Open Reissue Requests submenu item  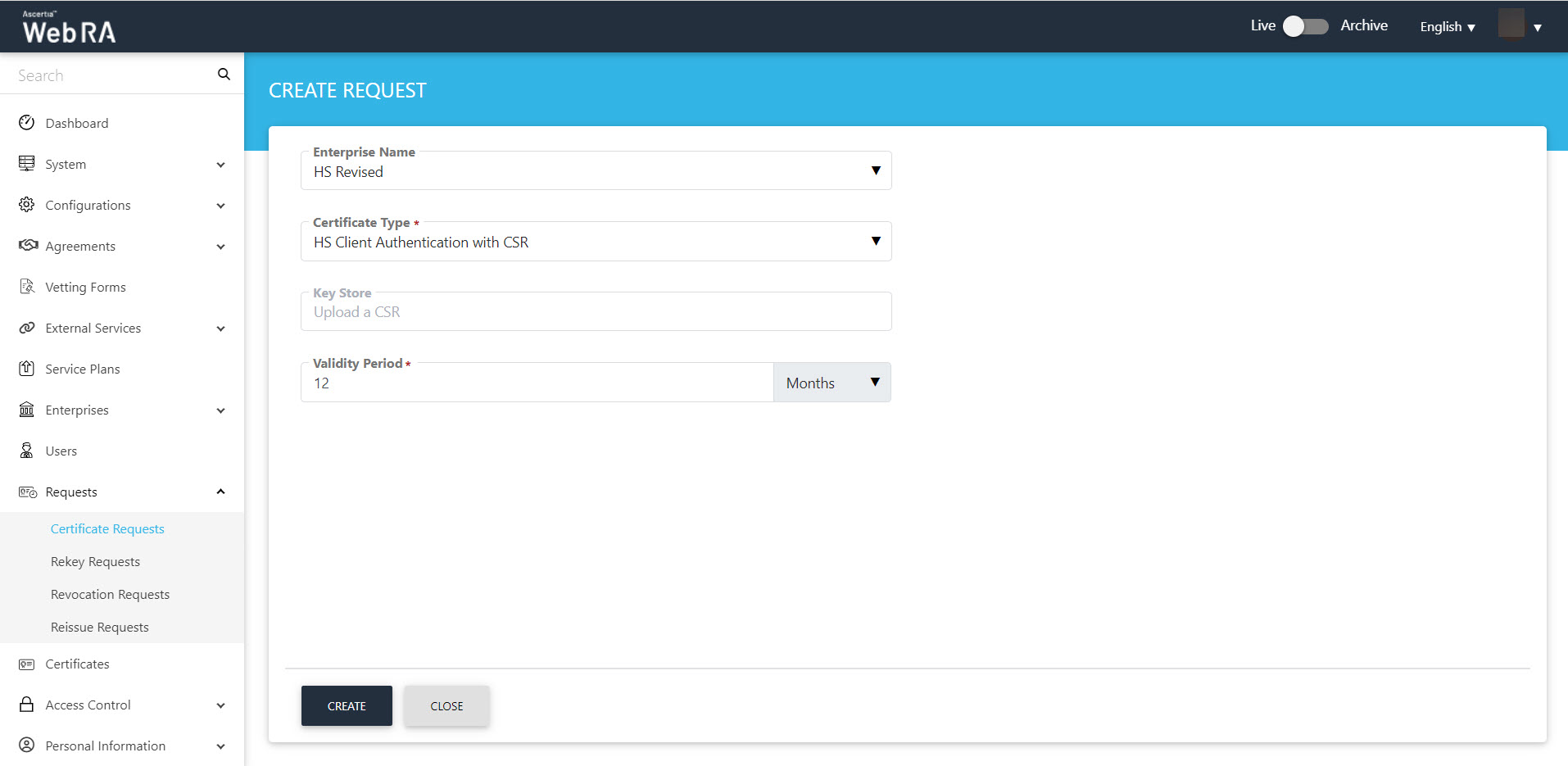100,627
